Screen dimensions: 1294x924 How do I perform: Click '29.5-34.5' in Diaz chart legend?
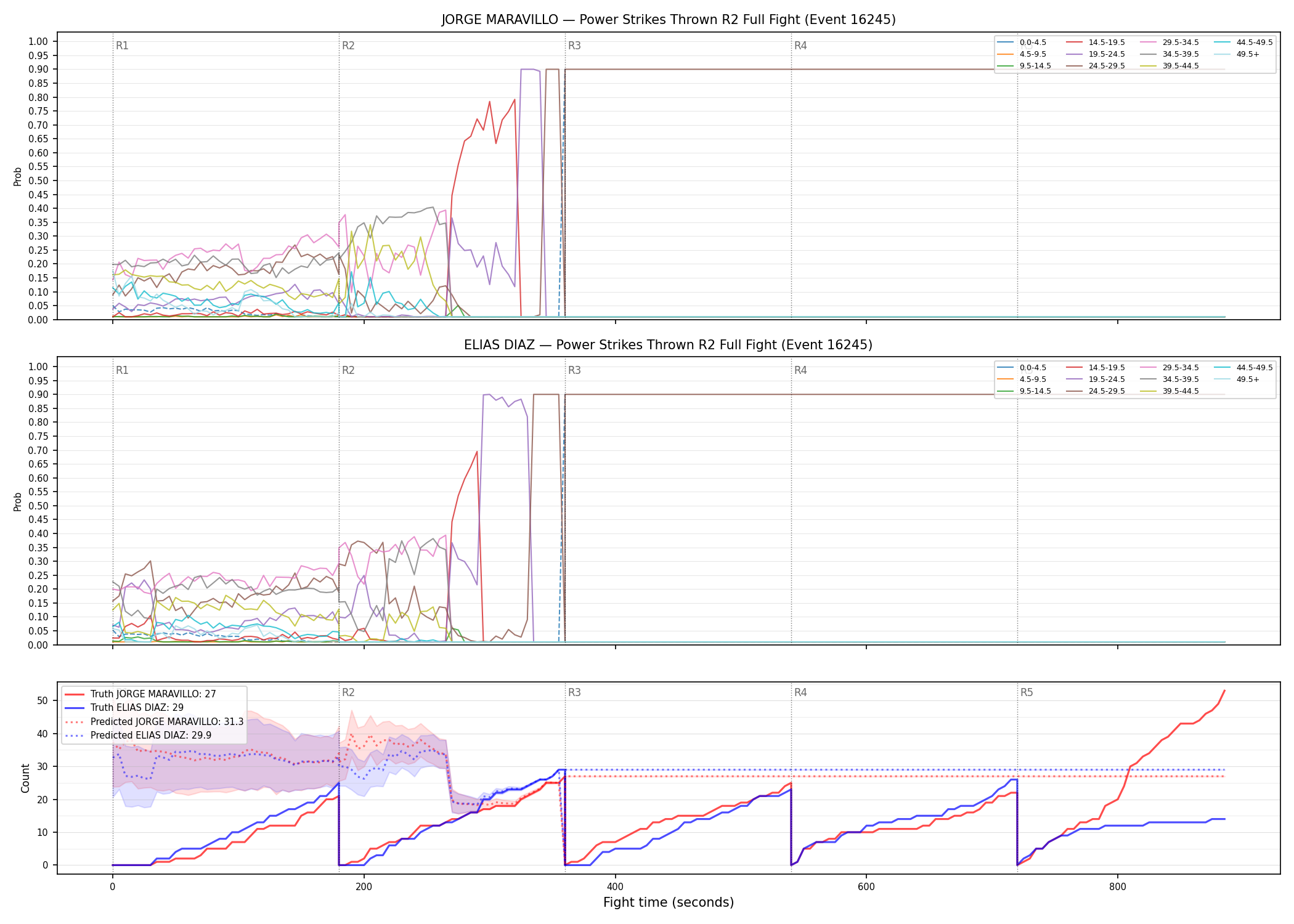(1181, 368)
